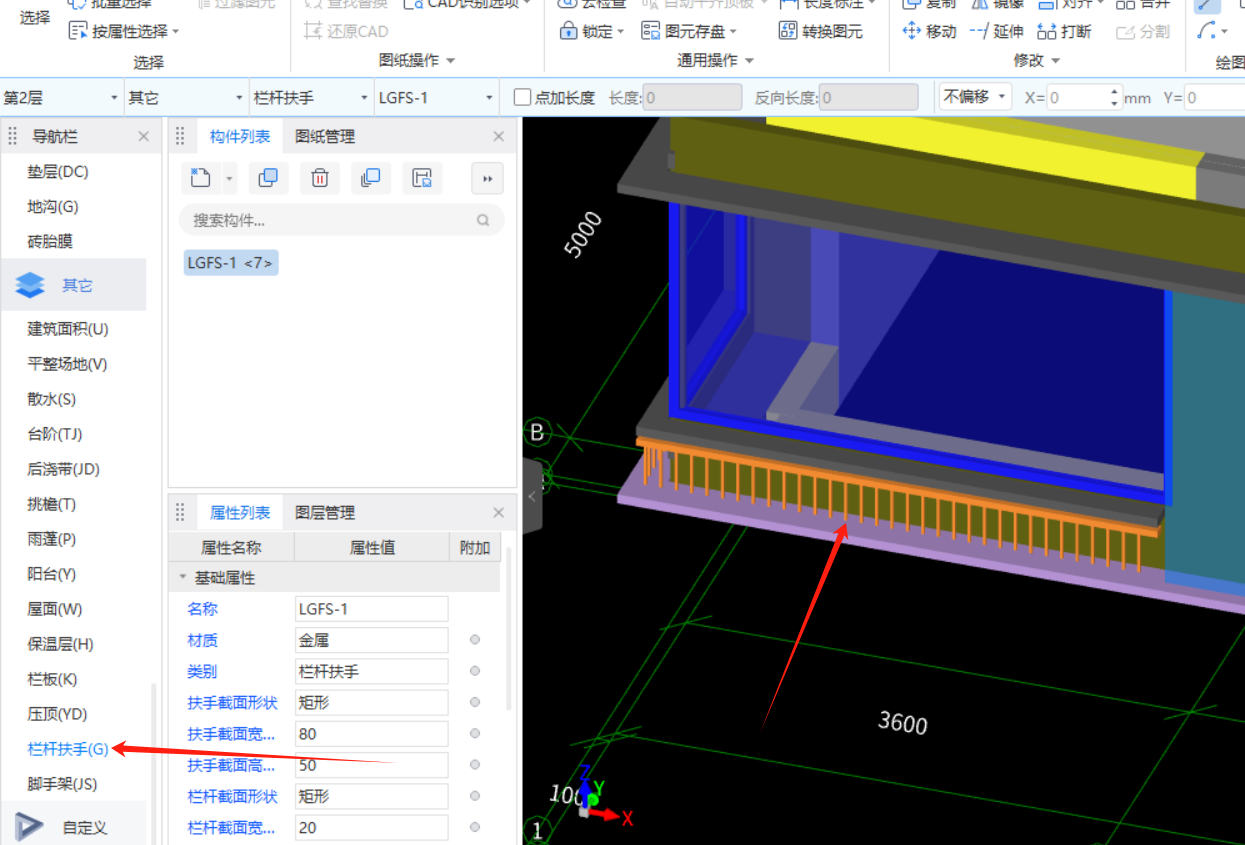The height and width of the screenshot is (845, 1245).
Task: Close the 属性列表 panel
Action: point(499,513)
